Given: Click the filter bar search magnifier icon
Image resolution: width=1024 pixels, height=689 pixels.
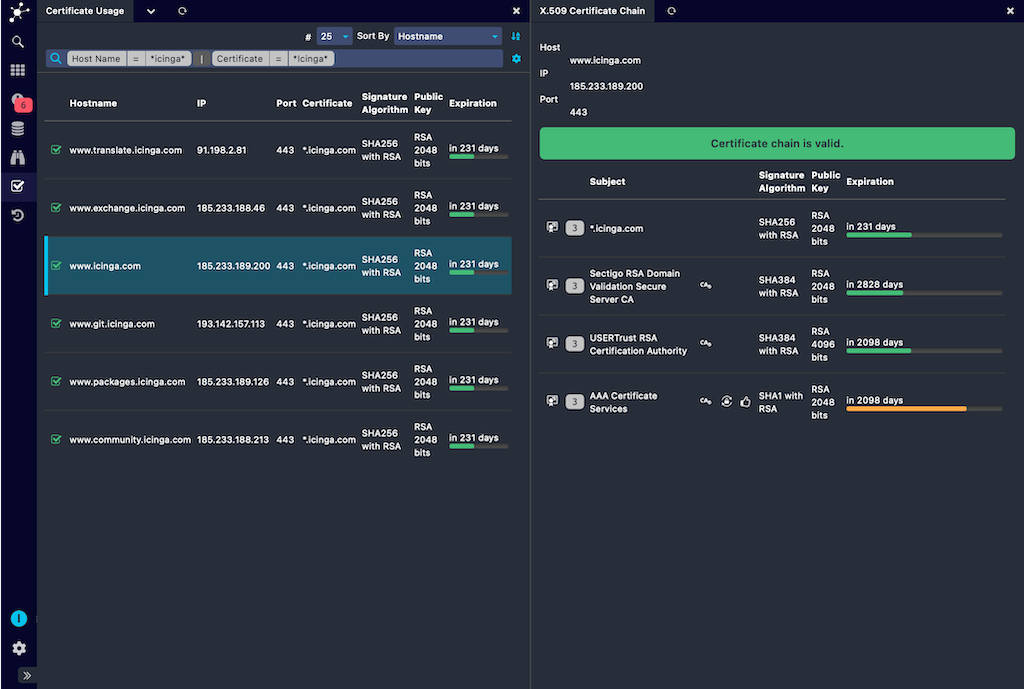Looking at the screenshot, I should (x=56, y=58).
